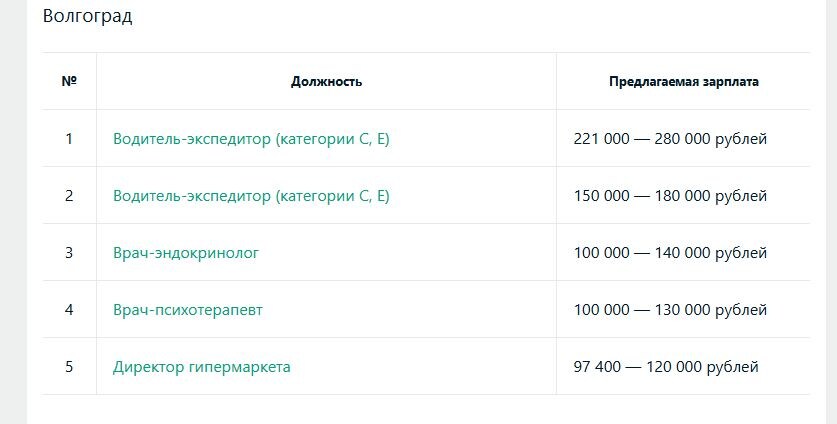Click the 100 000 — 140 000 рублей salary

(x=670, y=253)
